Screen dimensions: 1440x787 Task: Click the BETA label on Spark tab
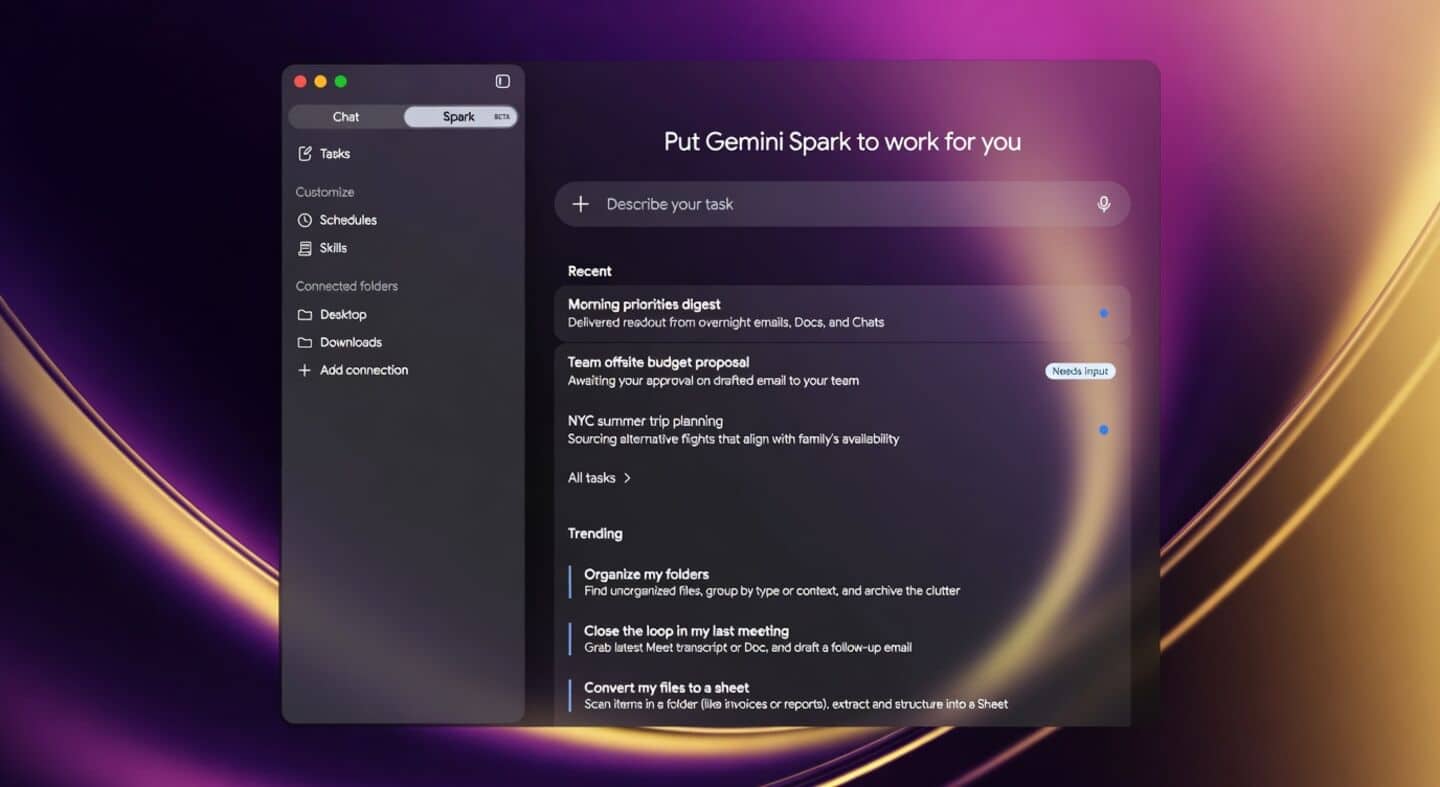(502, 117)
